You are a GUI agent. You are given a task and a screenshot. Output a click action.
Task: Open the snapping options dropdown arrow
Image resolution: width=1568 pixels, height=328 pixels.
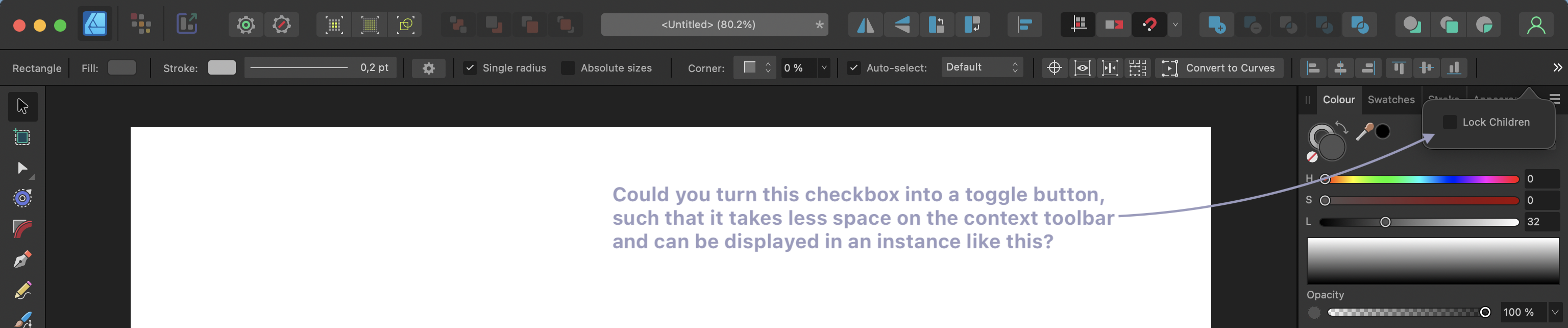[1175, 25]
